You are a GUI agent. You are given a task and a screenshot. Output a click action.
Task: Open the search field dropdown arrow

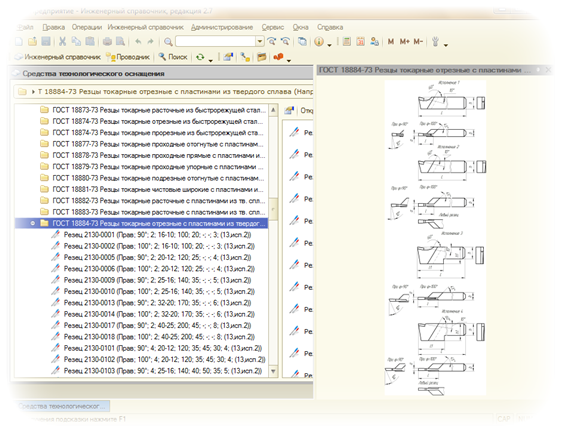point(260,42)
